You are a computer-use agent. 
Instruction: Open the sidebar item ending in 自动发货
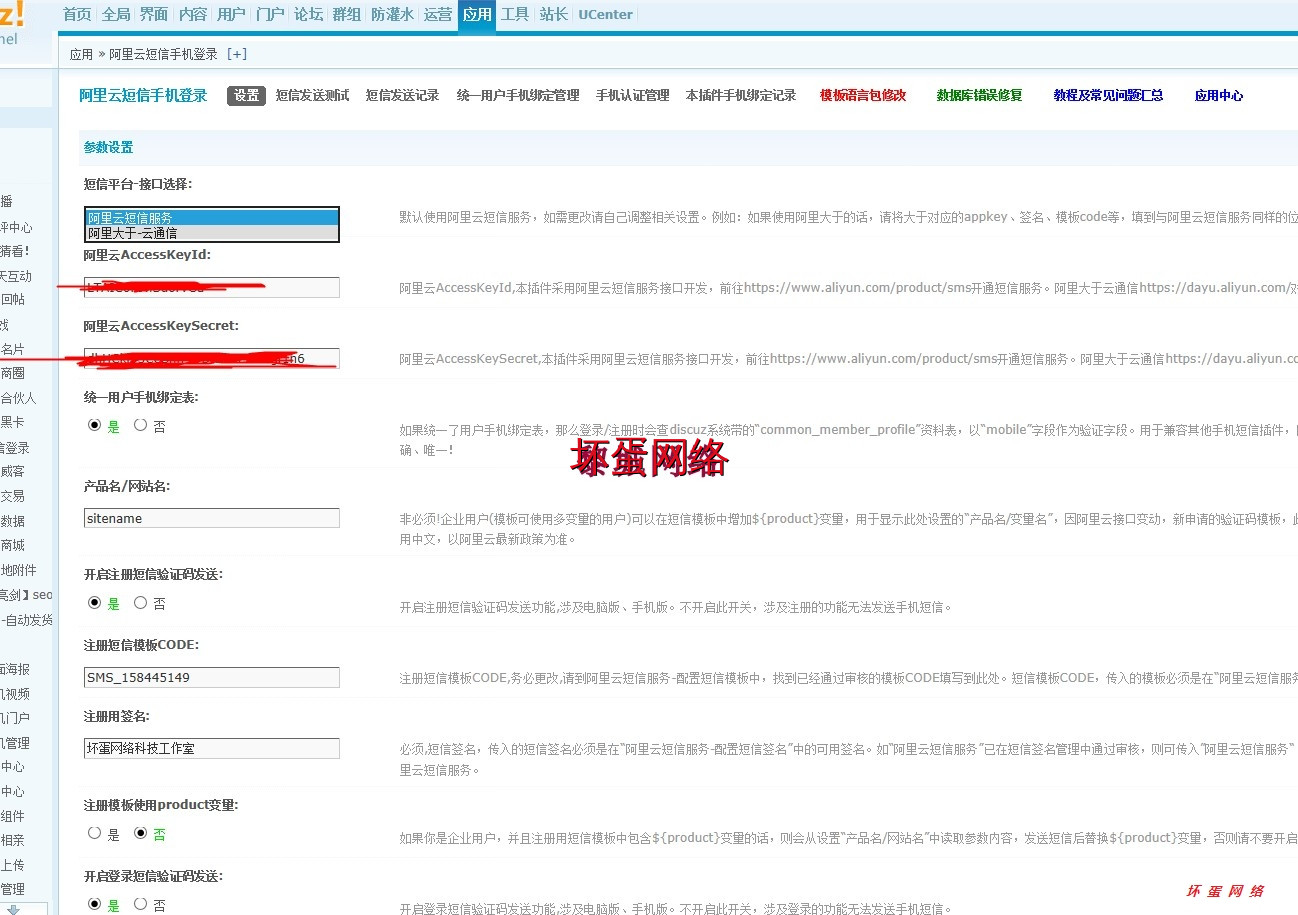(x=27, y=620)
